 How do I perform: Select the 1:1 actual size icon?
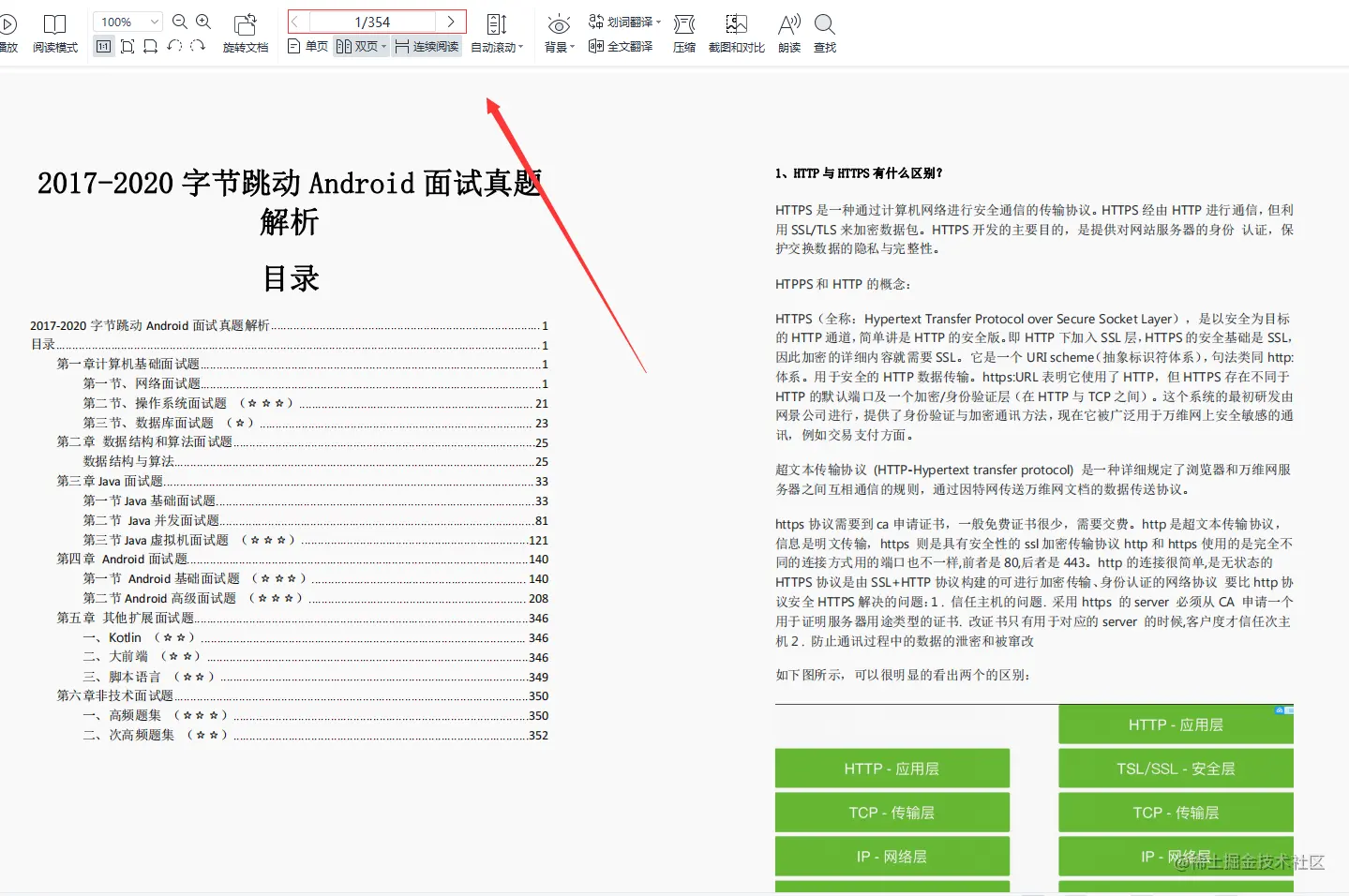tap(104, 46)
